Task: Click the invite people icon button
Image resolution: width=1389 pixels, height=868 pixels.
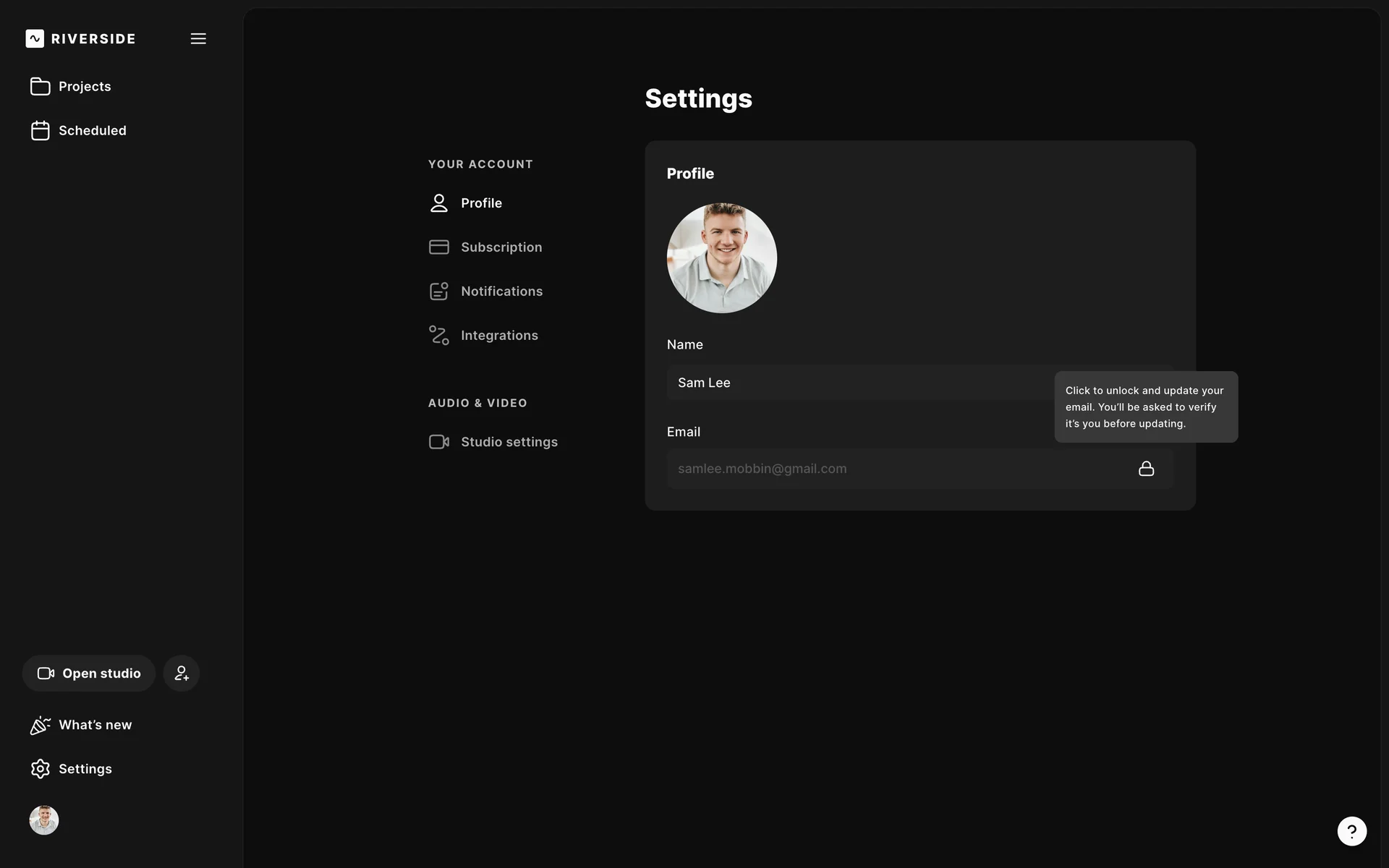Action: 181,673
